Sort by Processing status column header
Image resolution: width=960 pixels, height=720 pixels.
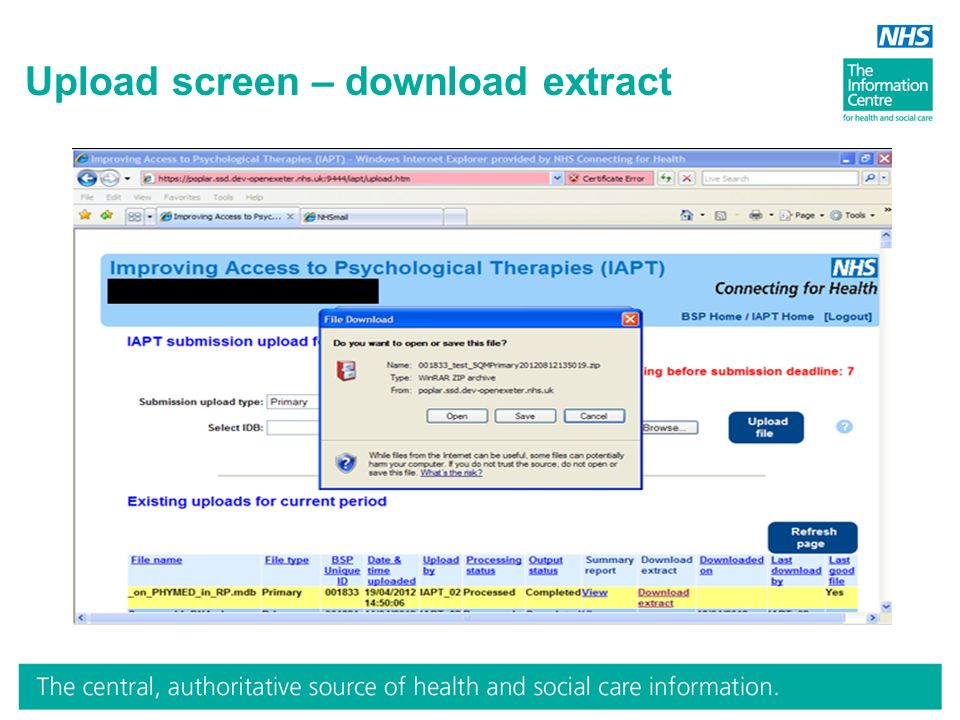tap(493, 565)
